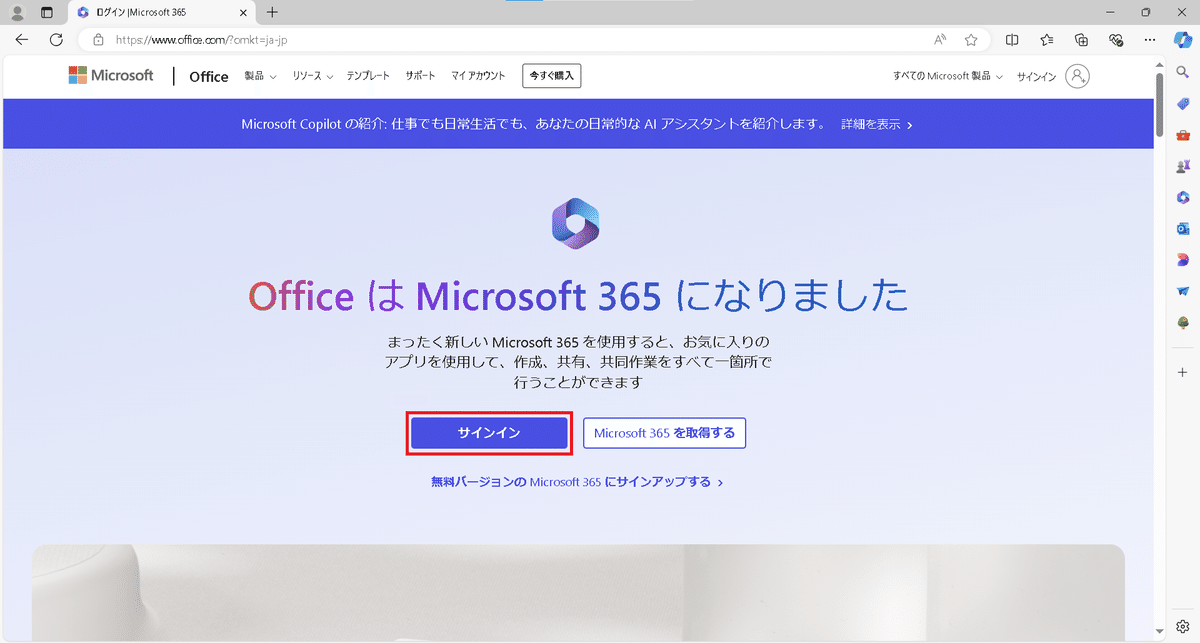Open the Collections icon
The image size is (1200, 643).
pos(1081,40)
